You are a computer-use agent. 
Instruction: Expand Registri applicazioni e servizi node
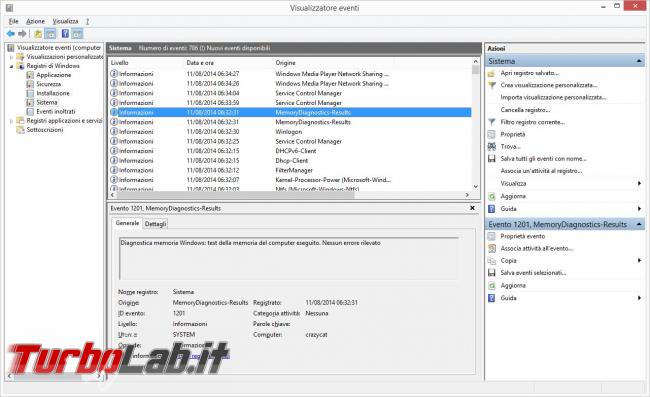(x=11, y=121)
